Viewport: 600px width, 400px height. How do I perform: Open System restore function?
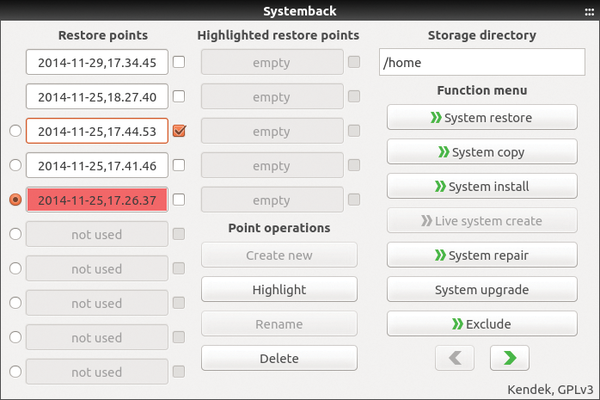[482, 118]
